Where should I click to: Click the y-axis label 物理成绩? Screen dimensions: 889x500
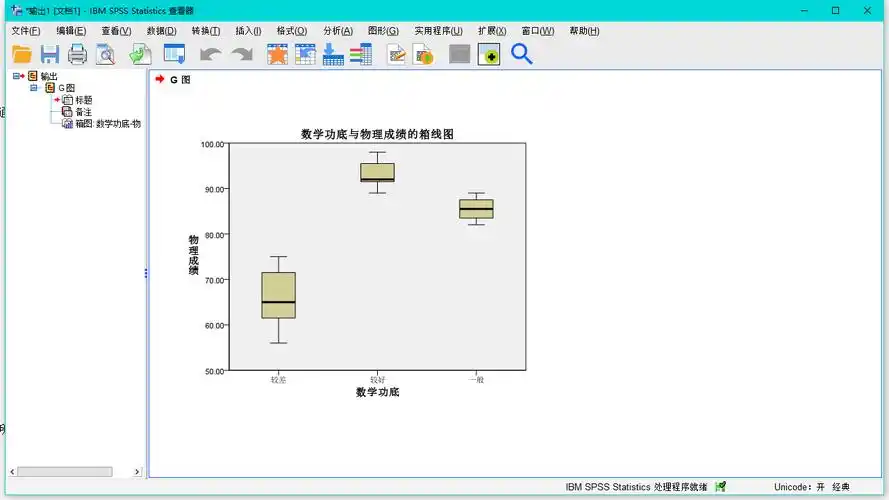[194, 255]
